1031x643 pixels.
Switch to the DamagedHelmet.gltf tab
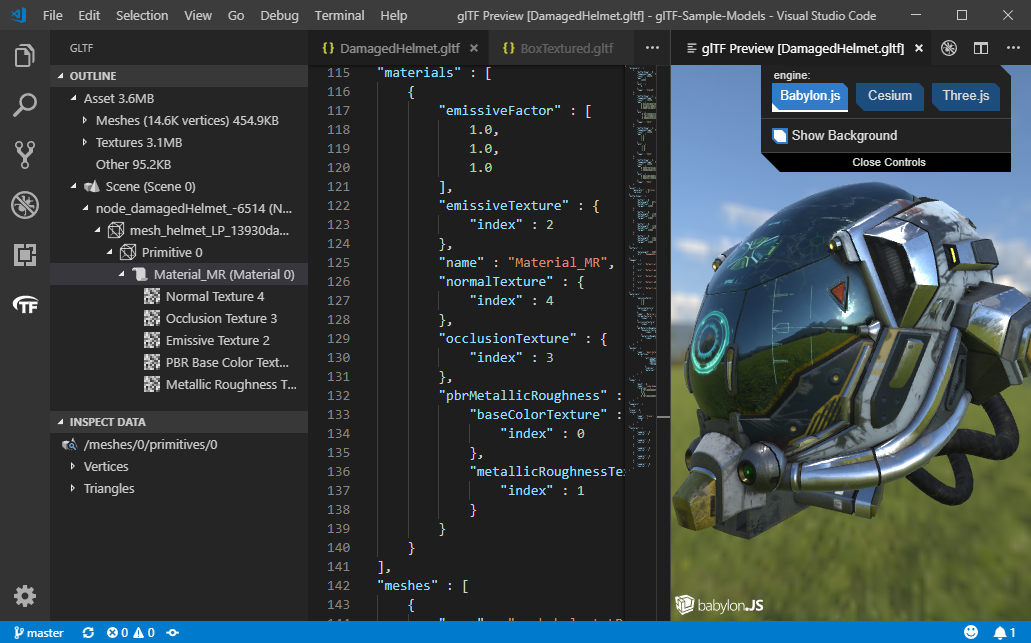400,48
